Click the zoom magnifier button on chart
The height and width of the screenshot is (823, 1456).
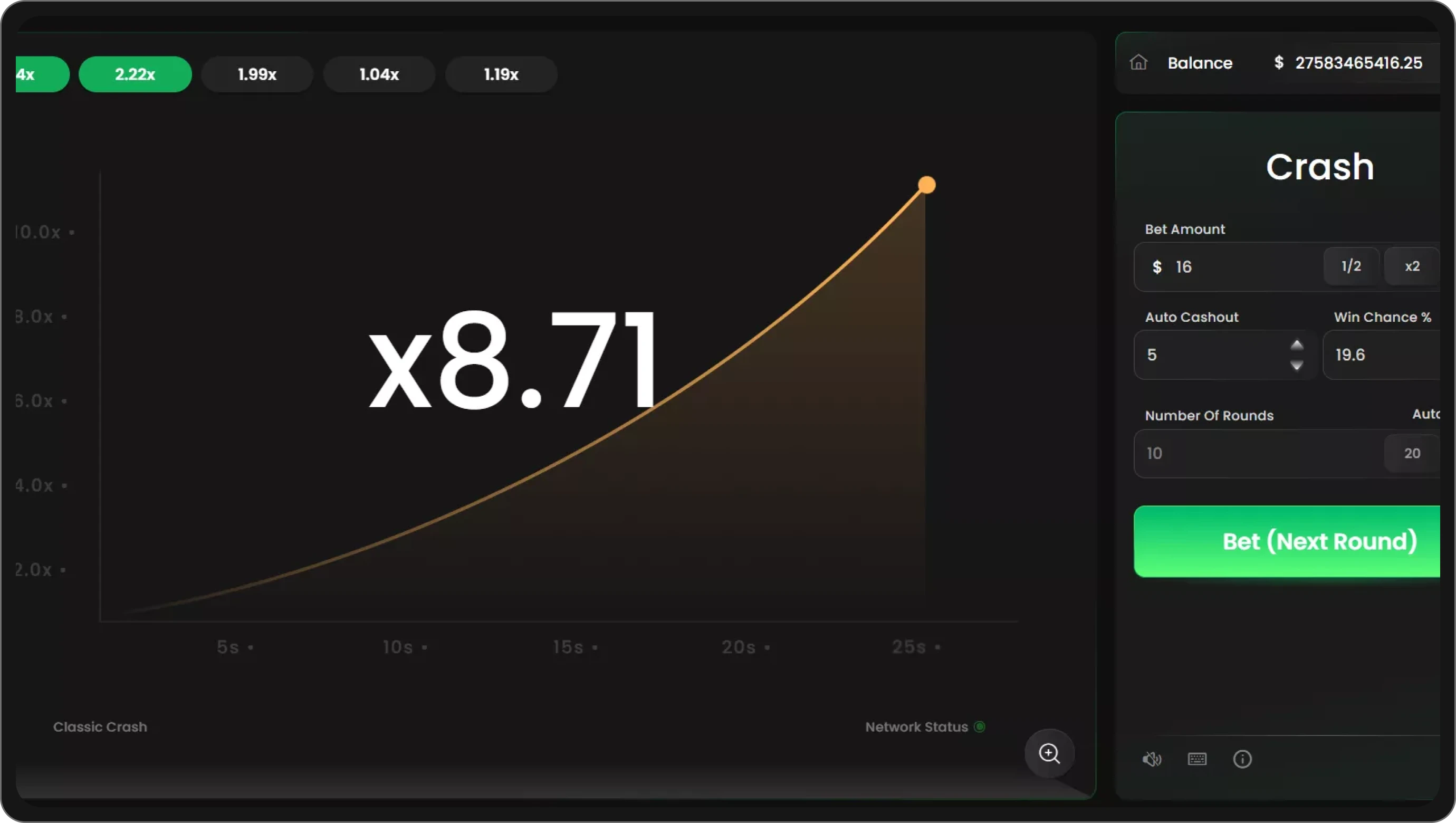coord(1049,753)
